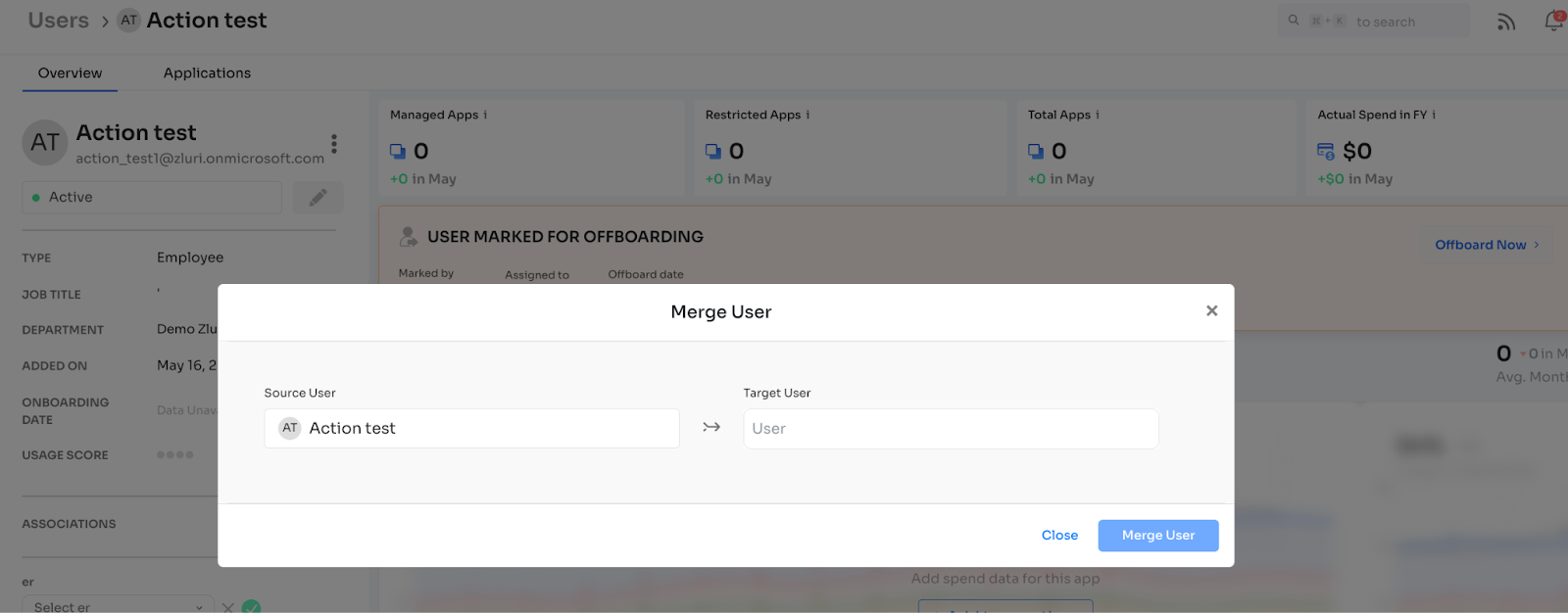Click the Managed Apps info icon
This screenshot has width=1568, height=613.
point(486,116)
